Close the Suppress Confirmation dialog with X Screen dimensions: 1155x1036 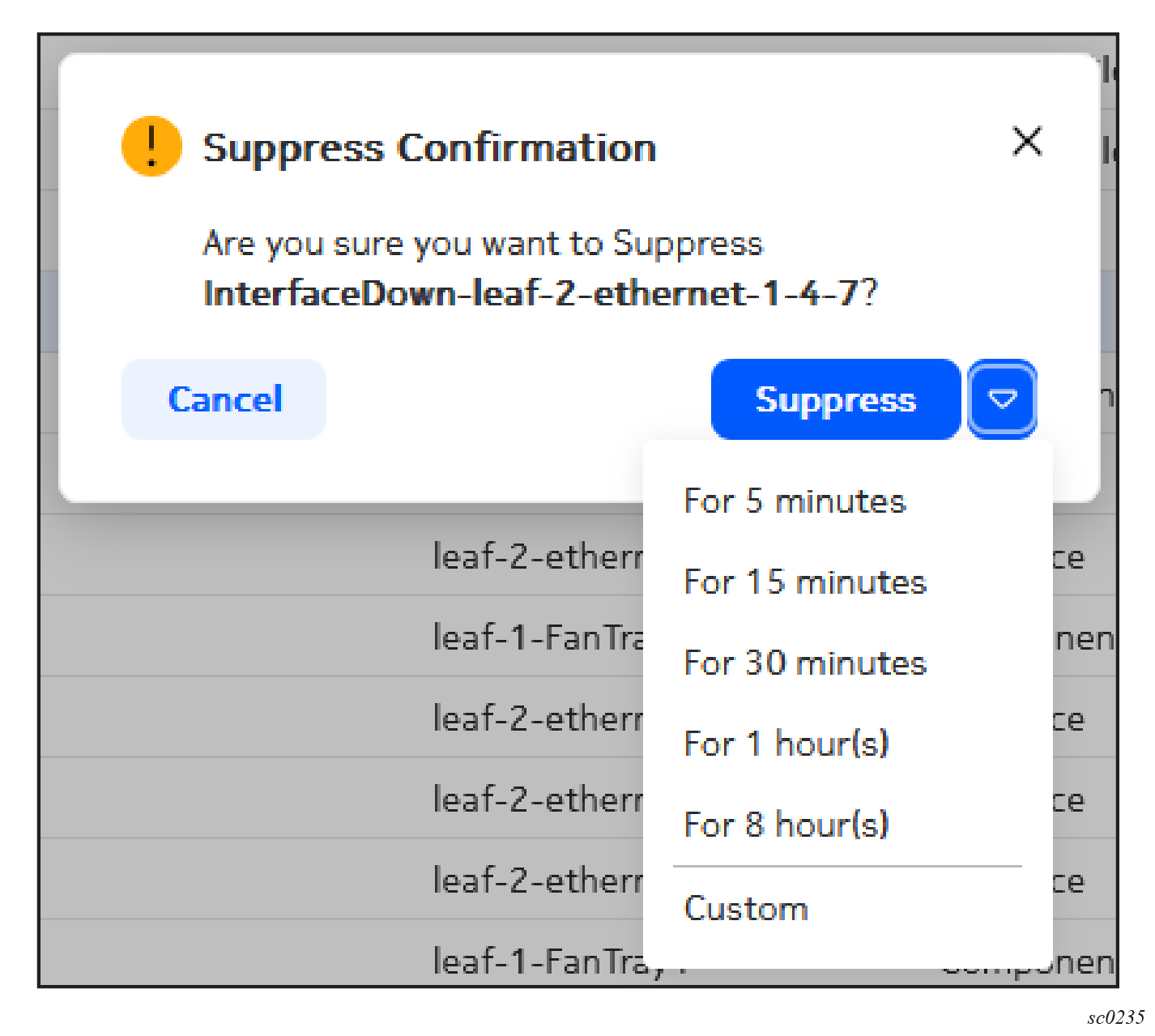(x=1027, y=142)
